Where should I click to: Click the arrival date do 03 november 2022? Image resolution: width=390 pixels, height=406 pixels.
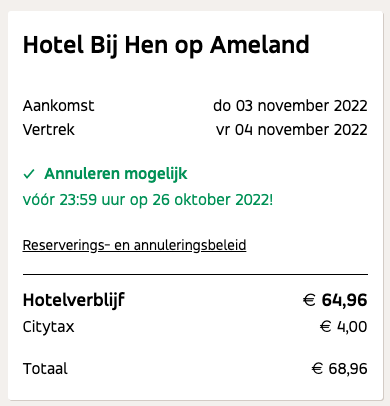[x=290, y=106]
